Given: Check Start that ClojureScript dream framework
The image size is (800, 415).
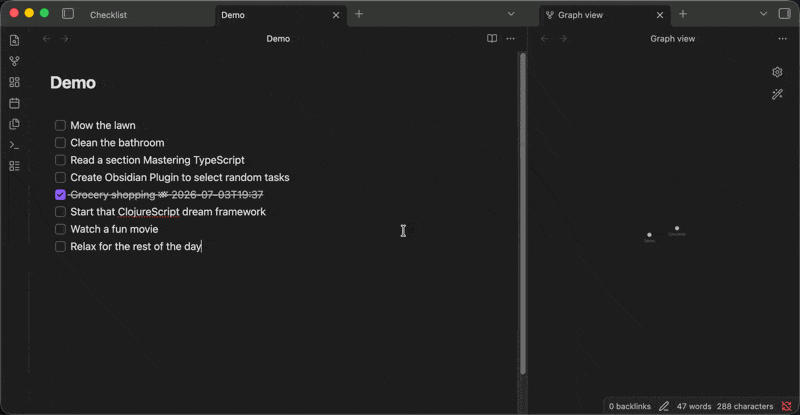Looking at the screenshot, I should point(60,212).
